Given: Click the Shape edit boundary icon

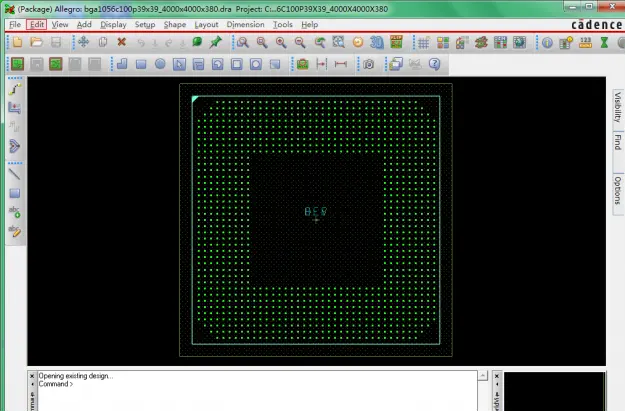Looking at the screenshot, I should pyautogui.click(x=275, y=64).
